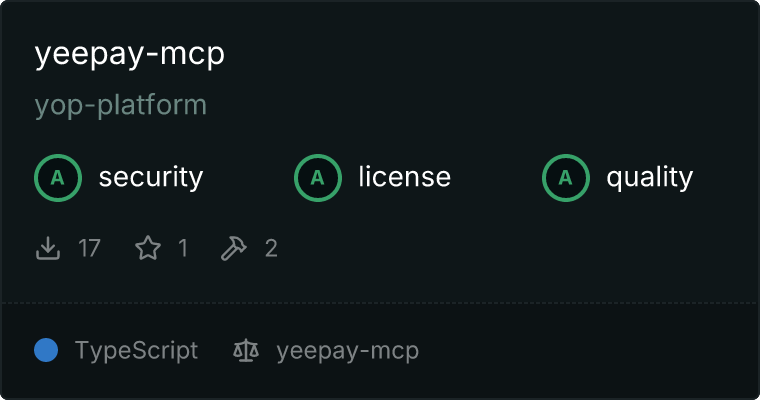The width and height of the screenshot is (760, 400).
Task: Open the yeepay-mcp title link
Action: point(130,54)
